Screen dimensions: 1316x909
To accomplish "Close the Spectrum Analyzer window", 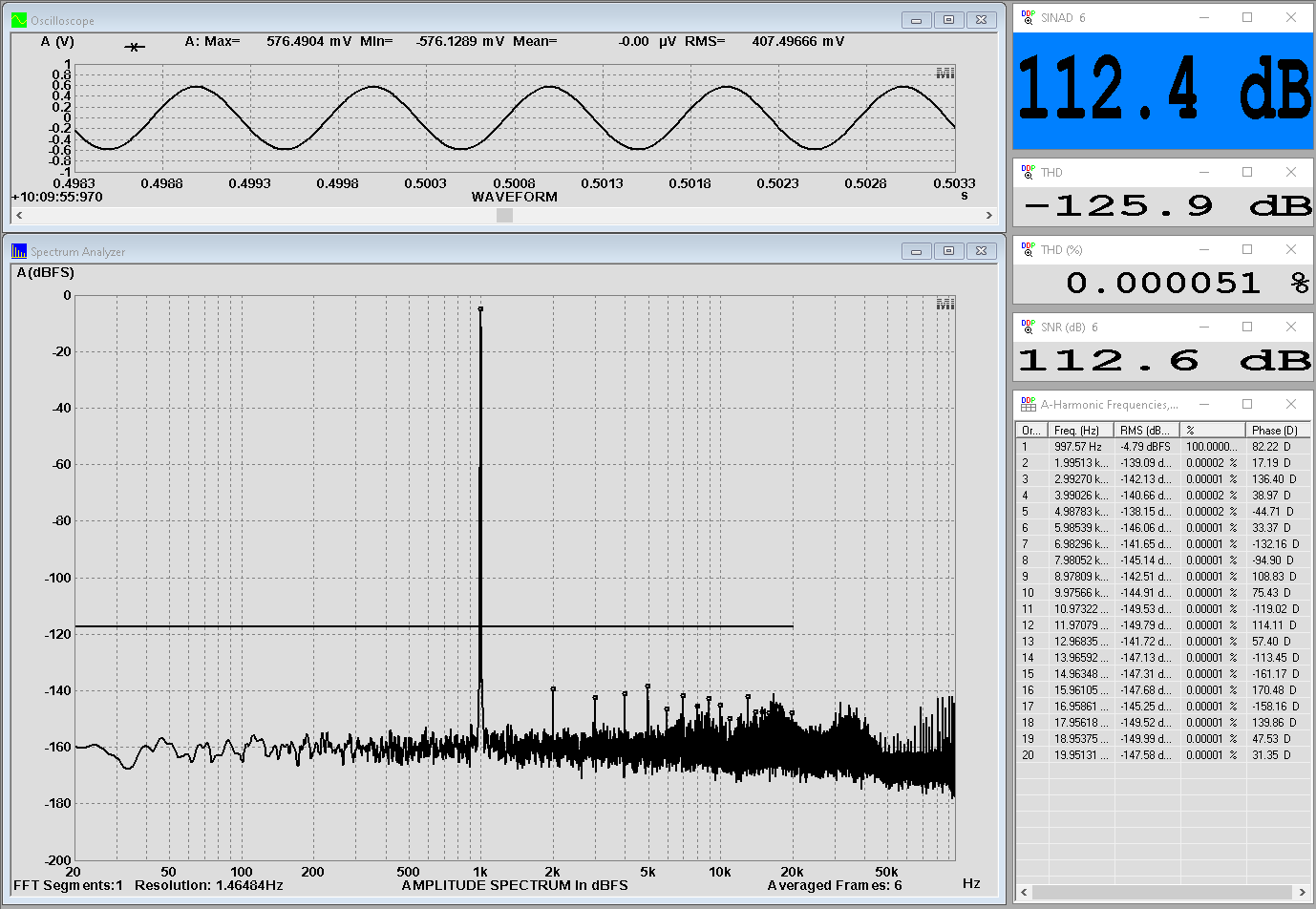I will [981, 251].
